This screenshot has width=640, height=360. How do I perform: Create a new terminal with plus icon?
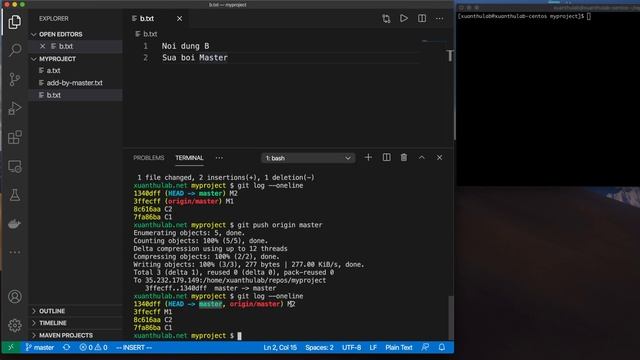click(368, 158)
